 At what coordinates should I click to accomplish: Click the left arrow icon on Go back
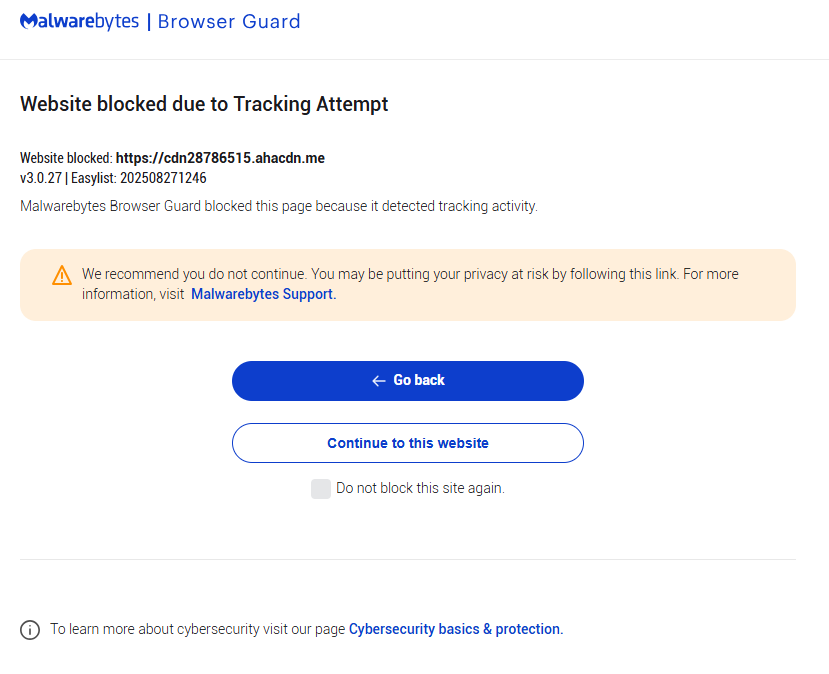click(x=378, y=381)
